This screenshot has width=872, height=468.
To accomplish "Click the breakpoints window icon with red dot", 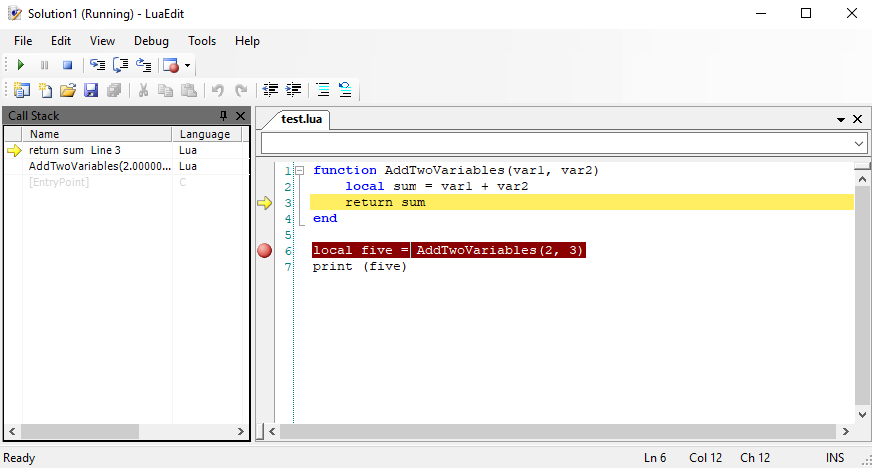I will [x=171, y=65].
